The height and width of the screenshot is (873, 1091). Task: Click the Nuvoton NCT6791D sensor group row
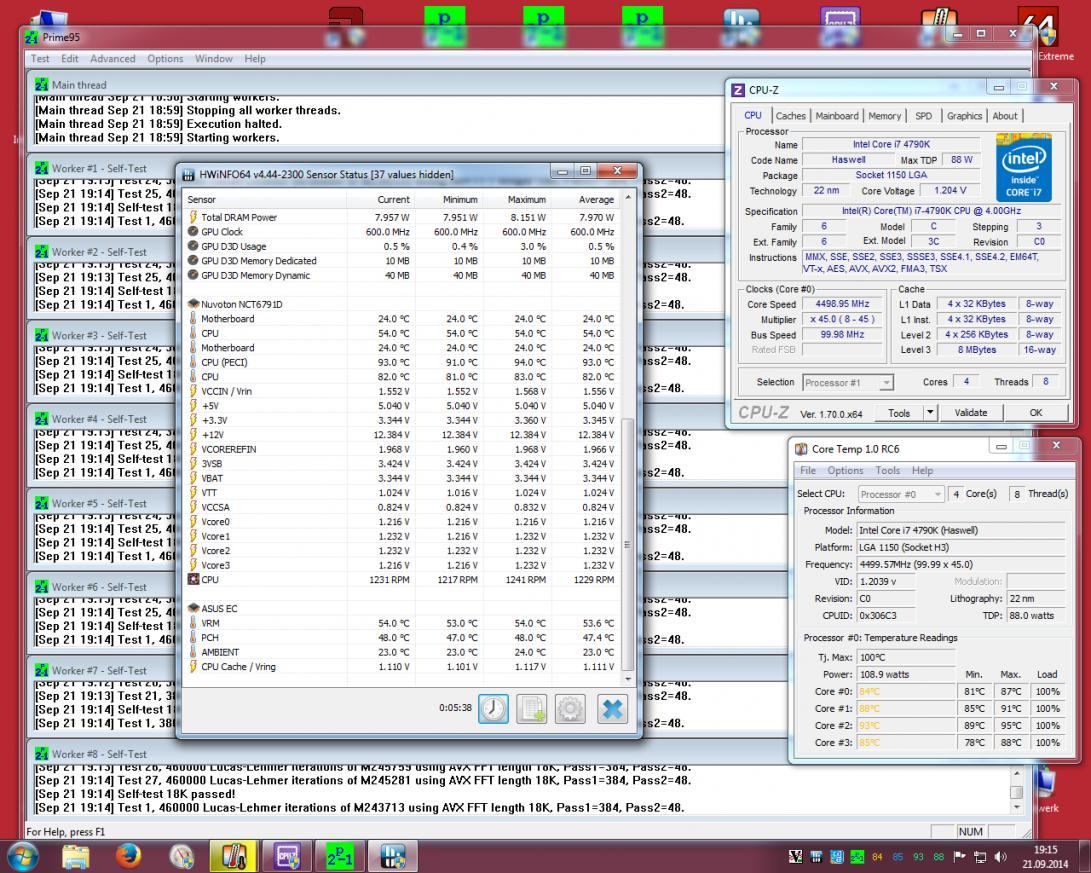pyautogui.click(x=402, y=304)
